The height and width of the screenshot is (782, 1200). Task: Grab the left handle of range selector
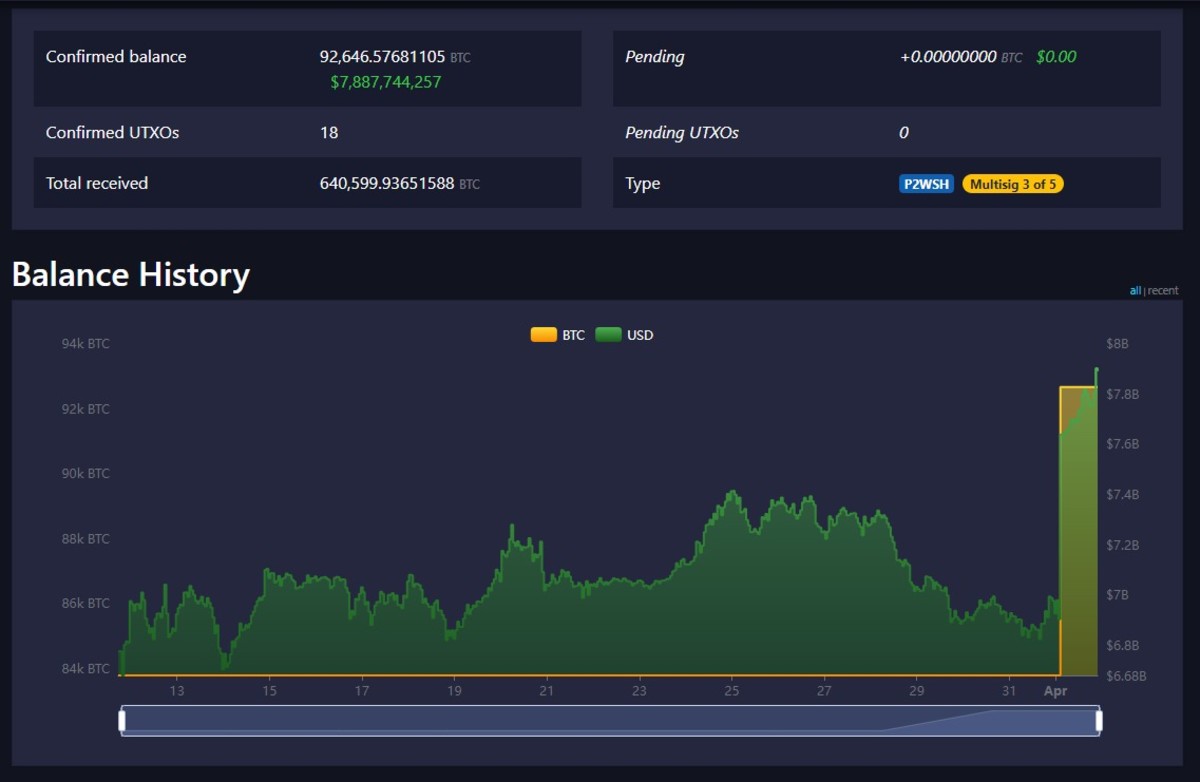tap(122, 720)
